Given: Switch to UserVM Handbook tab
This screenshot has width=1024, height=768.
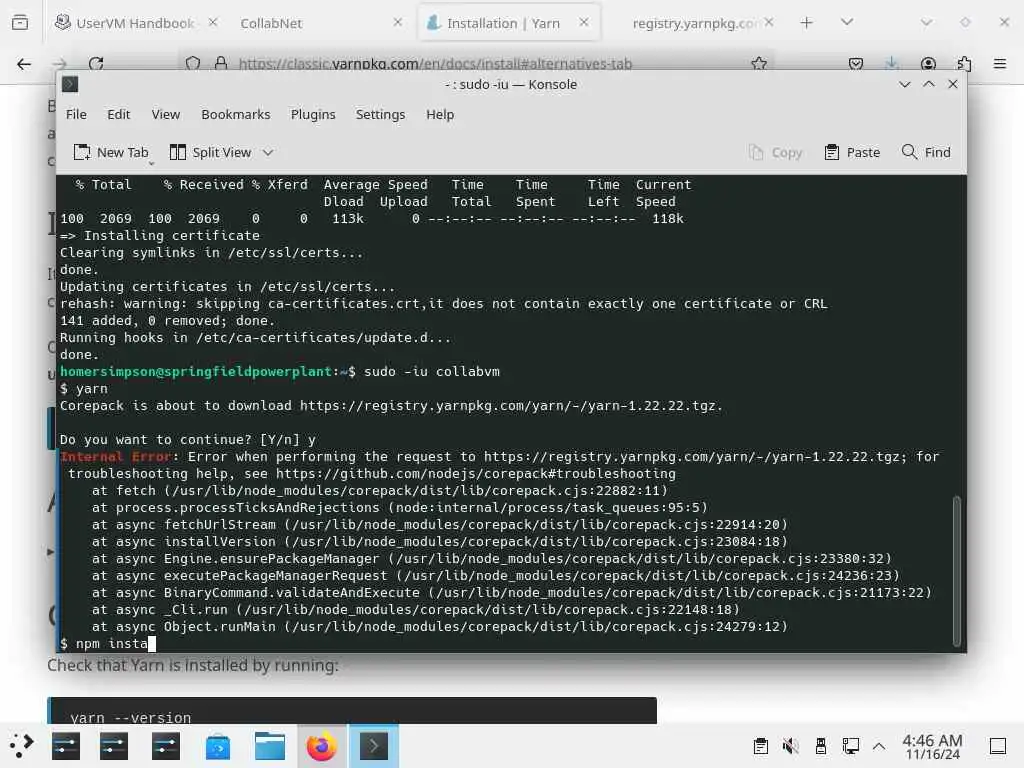Looking at the screenshot, I should click(x=136, y=23).
